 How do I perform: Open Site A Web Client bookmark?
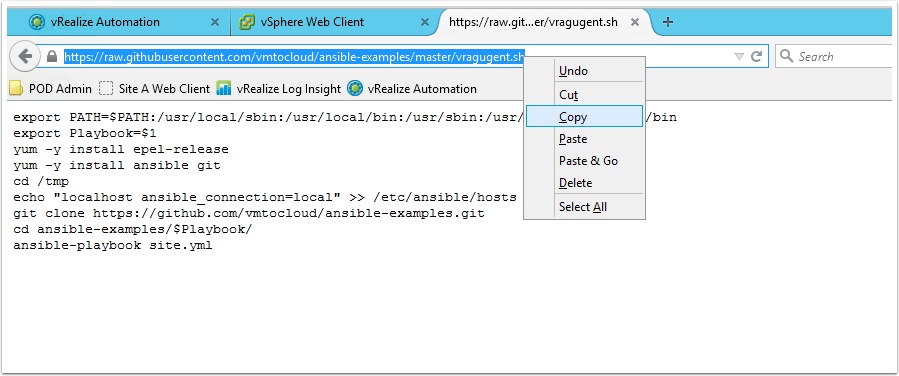155,89
